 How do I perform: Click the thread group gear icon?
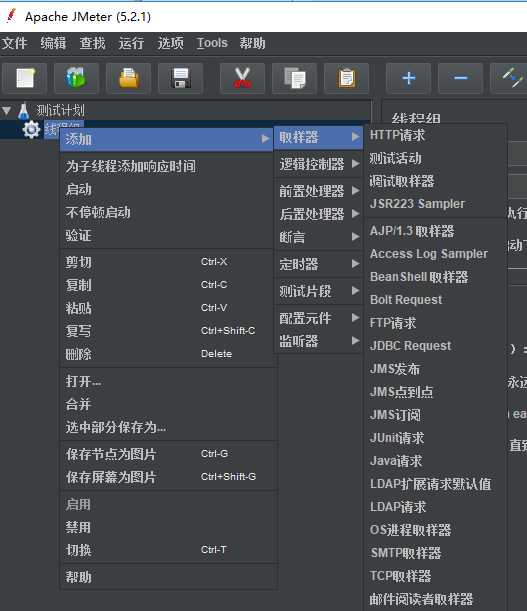(x=31, y=129)
